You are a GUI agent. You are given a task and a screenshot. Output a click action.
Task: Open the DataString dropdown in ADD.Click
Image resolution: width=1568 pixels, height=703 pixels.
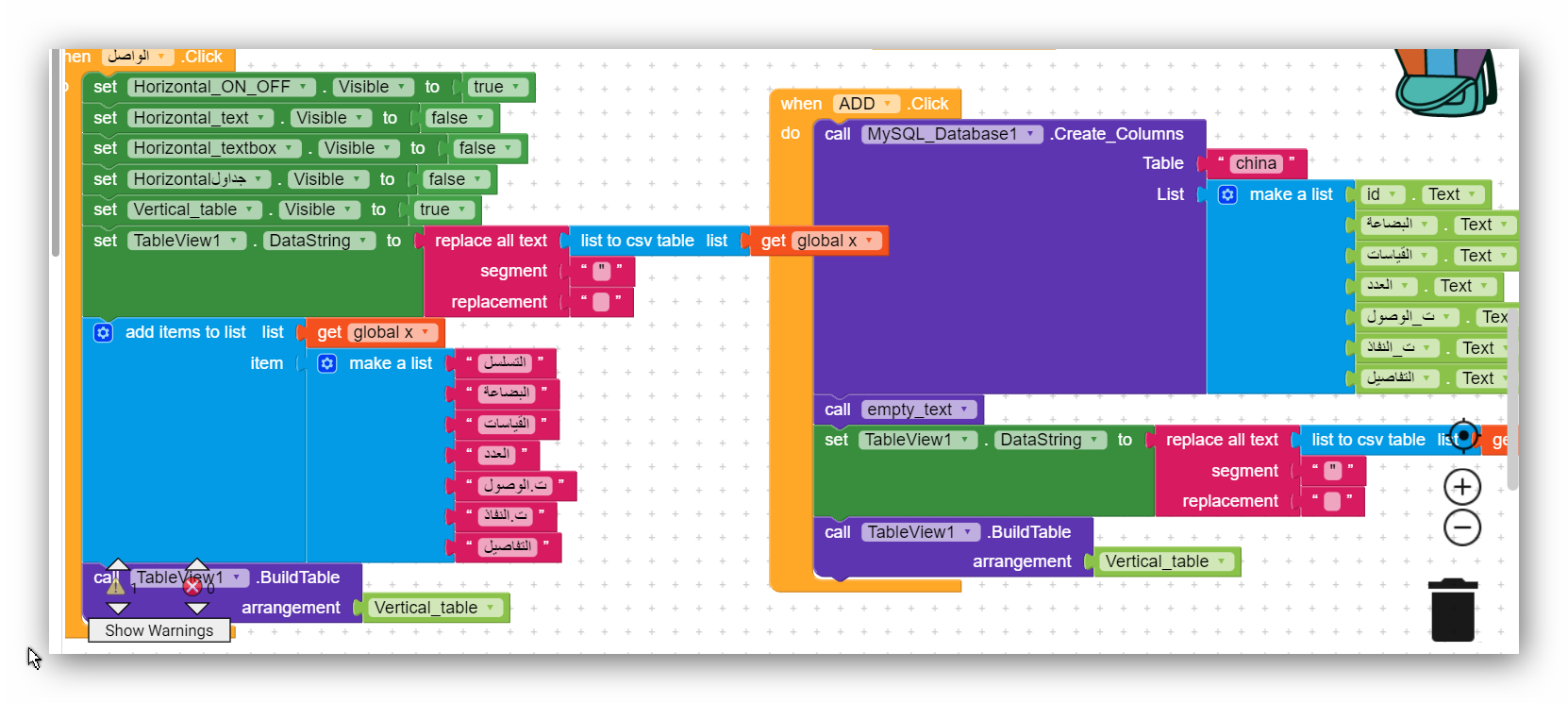tap(1050, 440)
